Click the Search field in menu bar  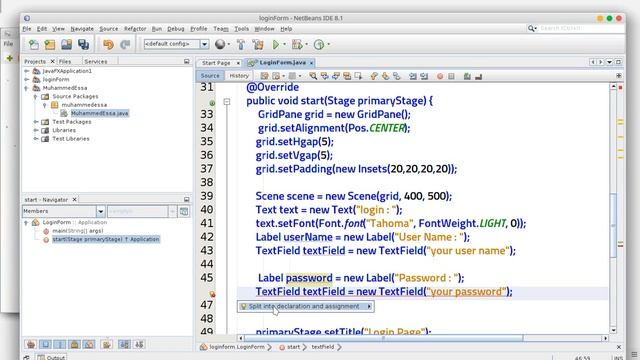coord(580,28)
